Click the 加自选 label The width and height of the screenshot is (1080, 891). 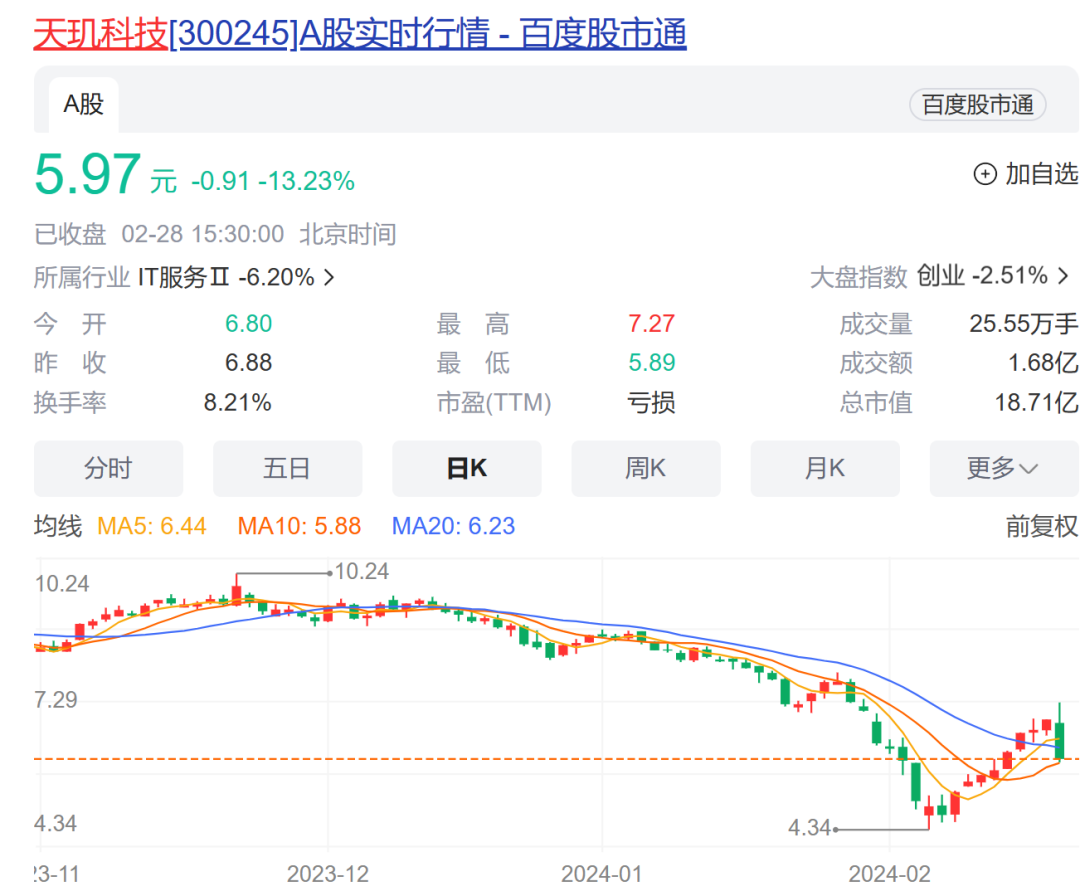pos(1041,174)
